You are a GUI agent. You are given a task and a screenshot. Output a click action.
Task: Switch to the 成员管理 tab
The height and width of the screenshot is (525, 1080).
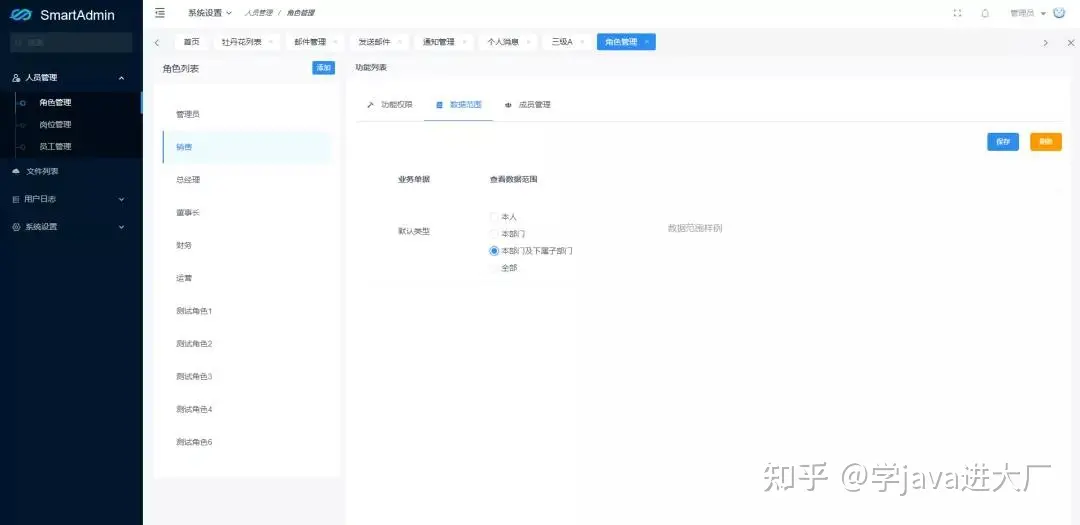coord(528,105)
